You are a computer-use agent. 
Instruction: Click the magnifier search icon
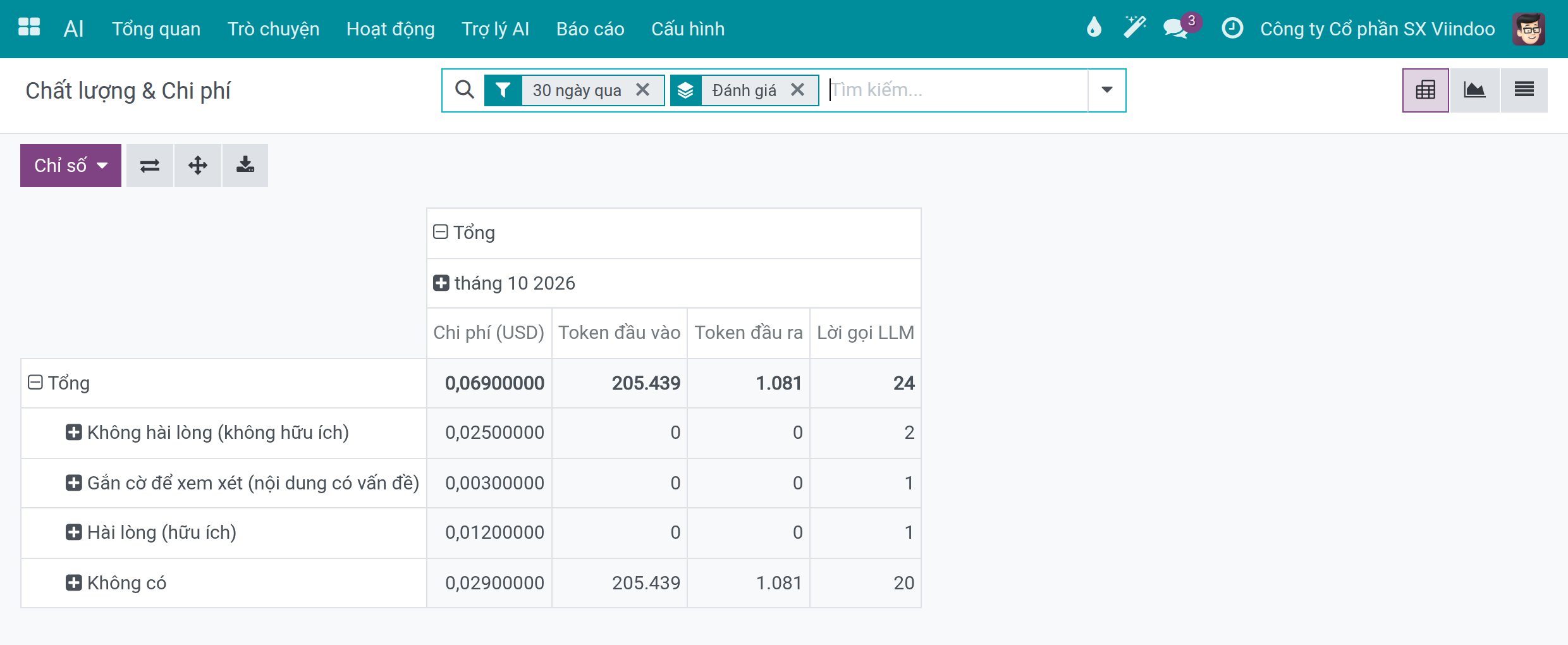point(465,90)
